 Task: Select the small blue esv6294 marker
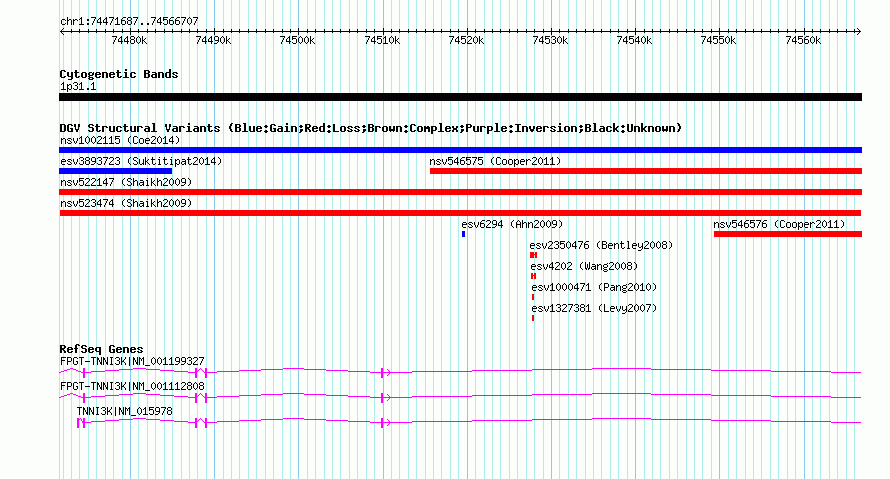tap(464, 234)
